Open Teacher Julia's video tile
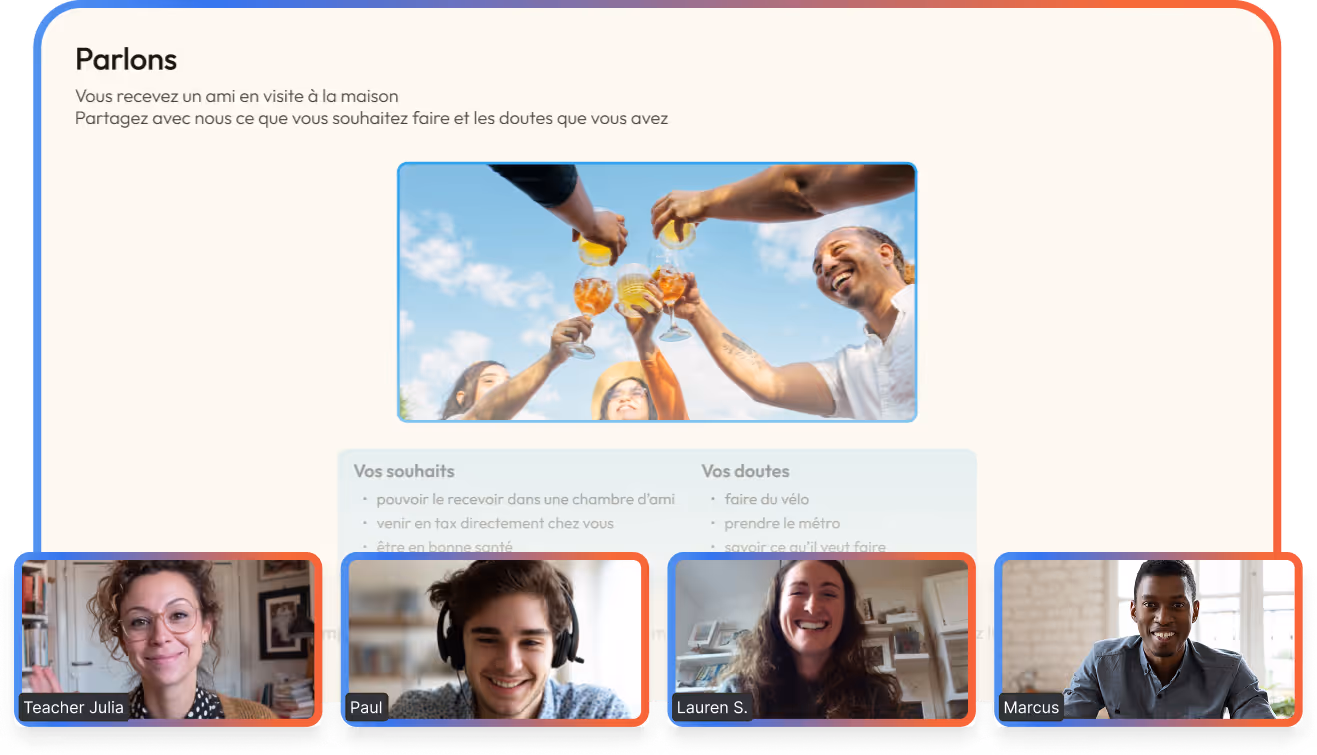Screen dimensions: 1317x755 pos(168,639)
